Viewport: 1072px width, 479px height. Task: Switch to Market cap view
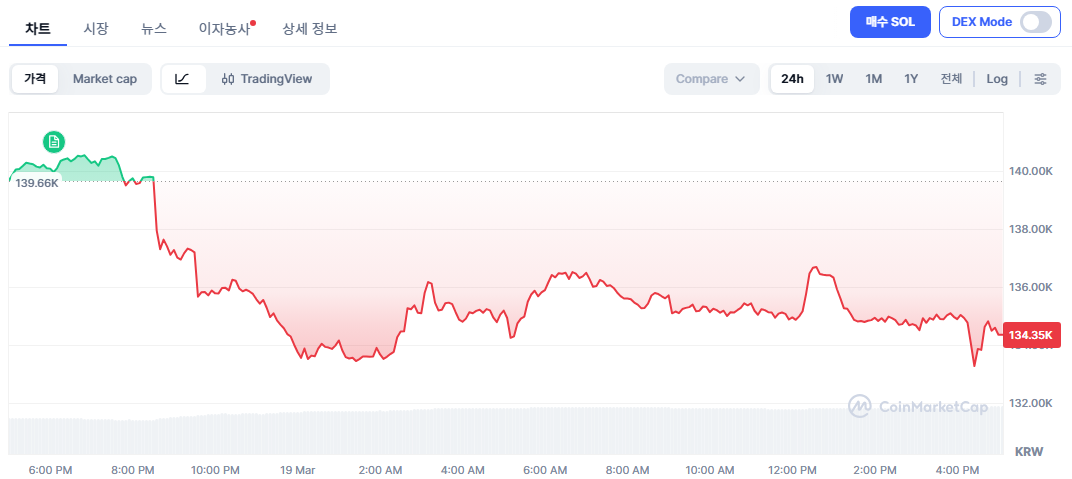tap(105, 79)
